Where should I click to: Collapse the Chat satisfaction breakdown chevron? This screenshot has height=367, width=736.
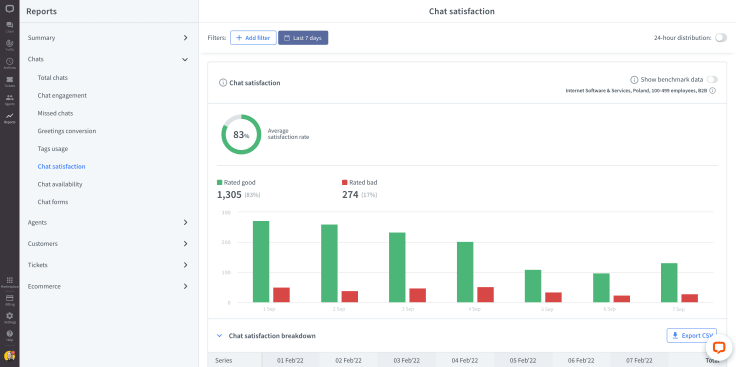pyautogui.click(x=219, y=336)
